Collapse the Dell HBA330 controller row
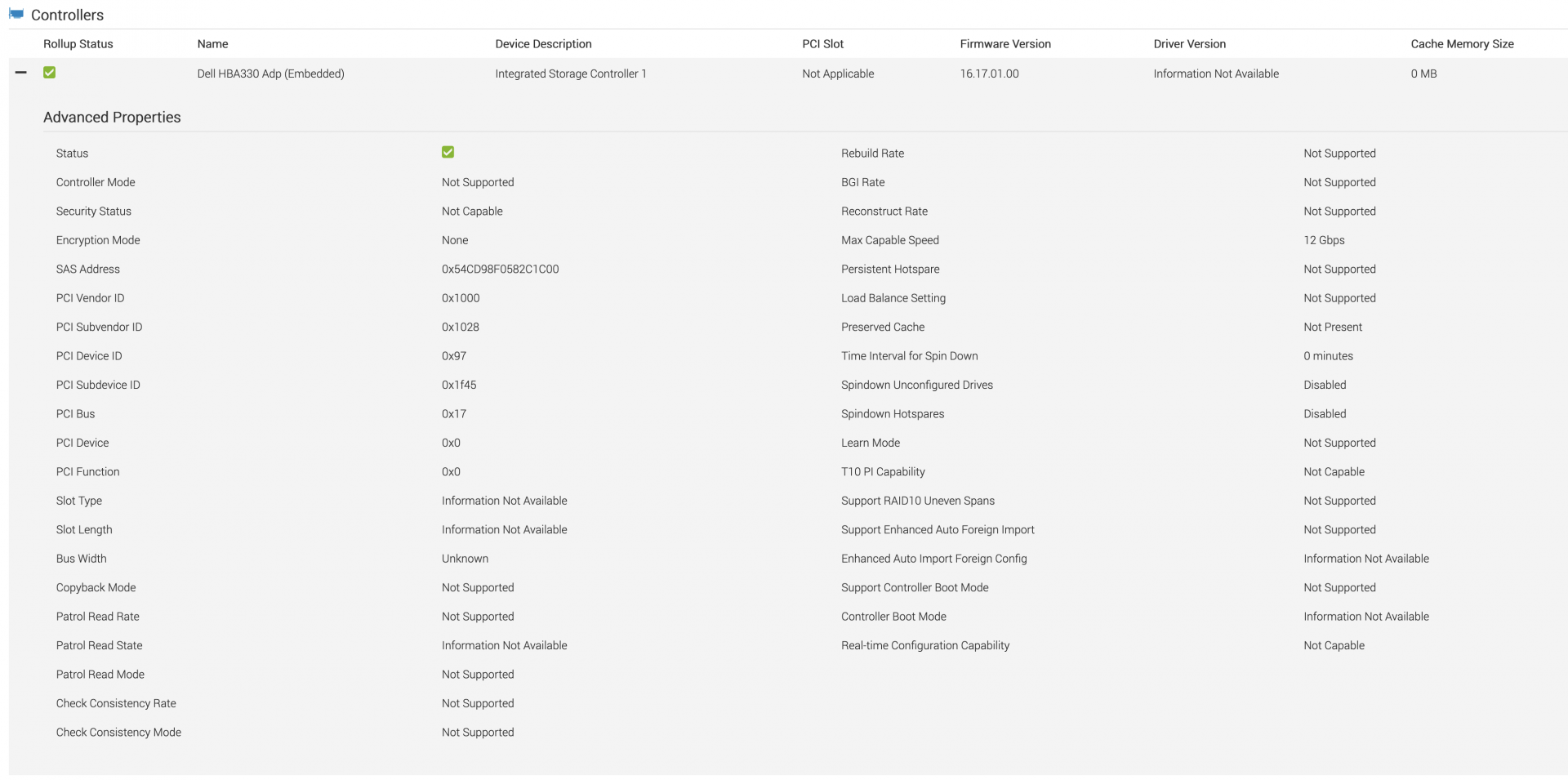1568x780 pixels. tap(21, 73)
